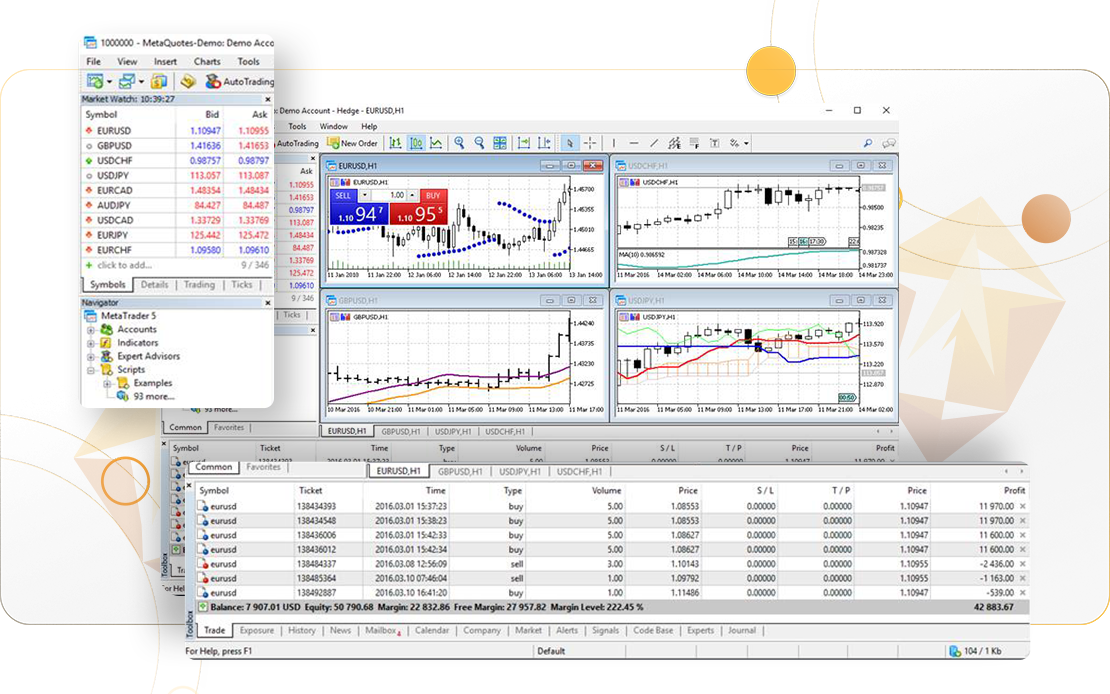
Task: Select the crosshair cursor tool
Action: [x=590, y=143]
